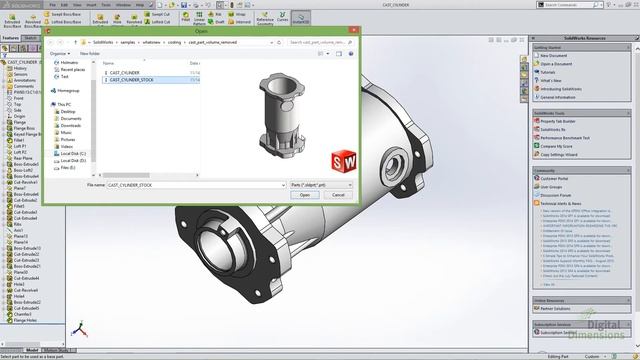Select CAST_CYLINDER file in list
This screenshot has width=640, height=360.
pyautogui.click(x=124, y=73)
